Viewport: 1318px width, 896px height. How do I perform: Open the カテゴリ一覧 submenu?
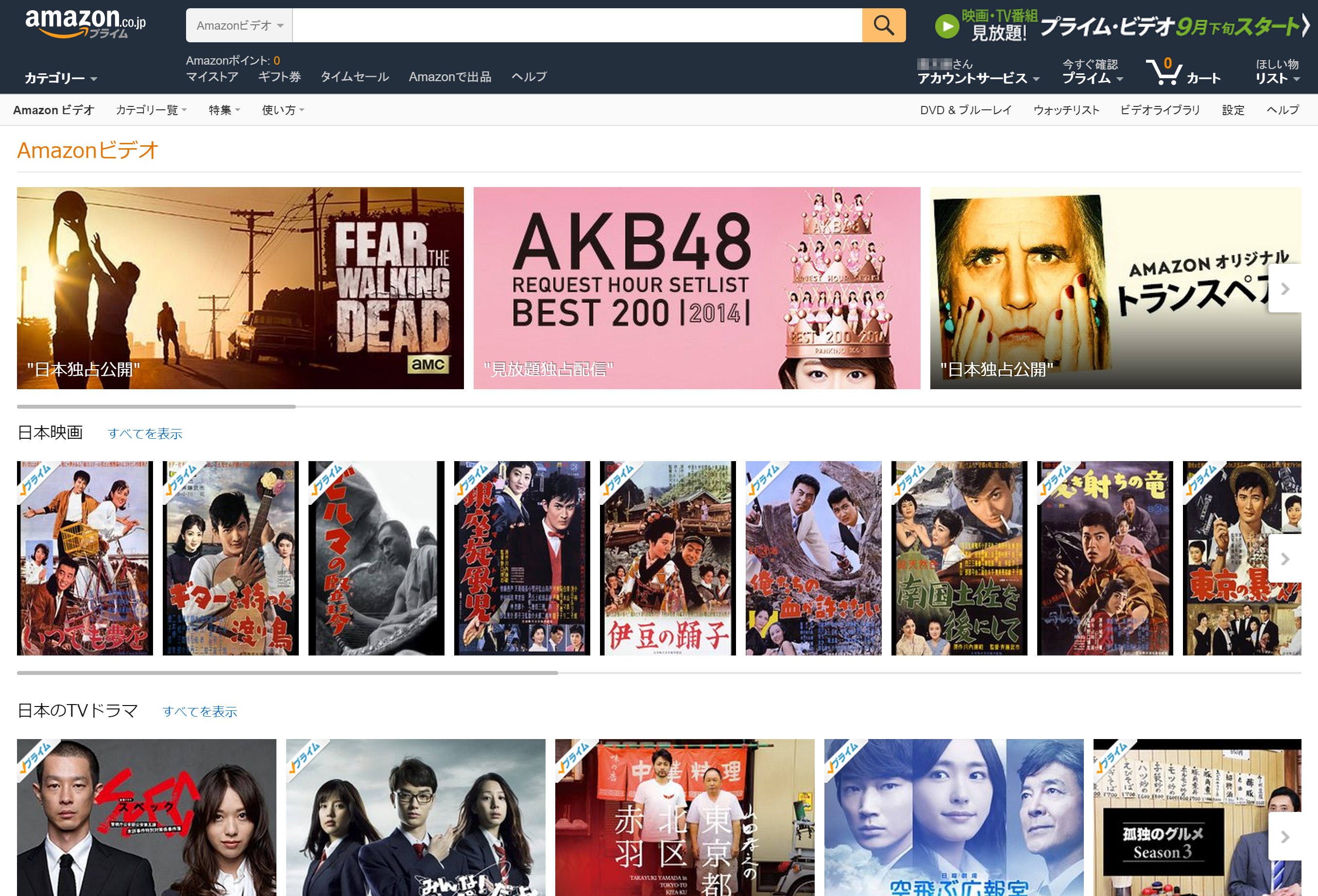152,110
